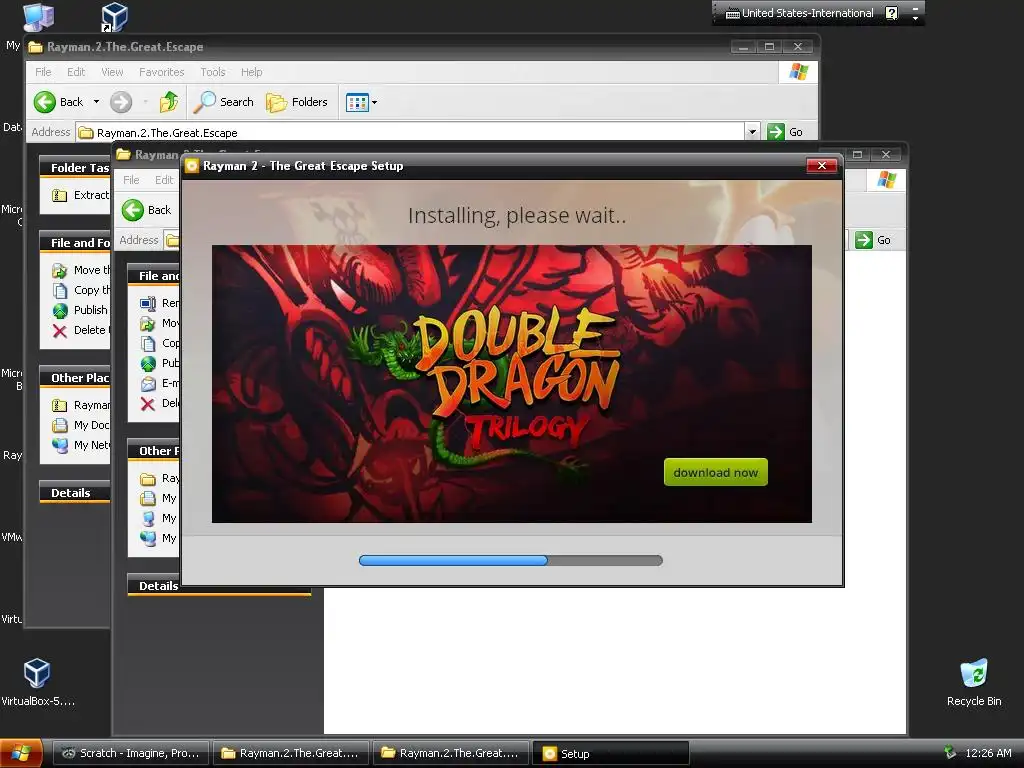Open Edit menu in back Rayman window
This screenshot has width=1024, height=768.
point(76,72)
